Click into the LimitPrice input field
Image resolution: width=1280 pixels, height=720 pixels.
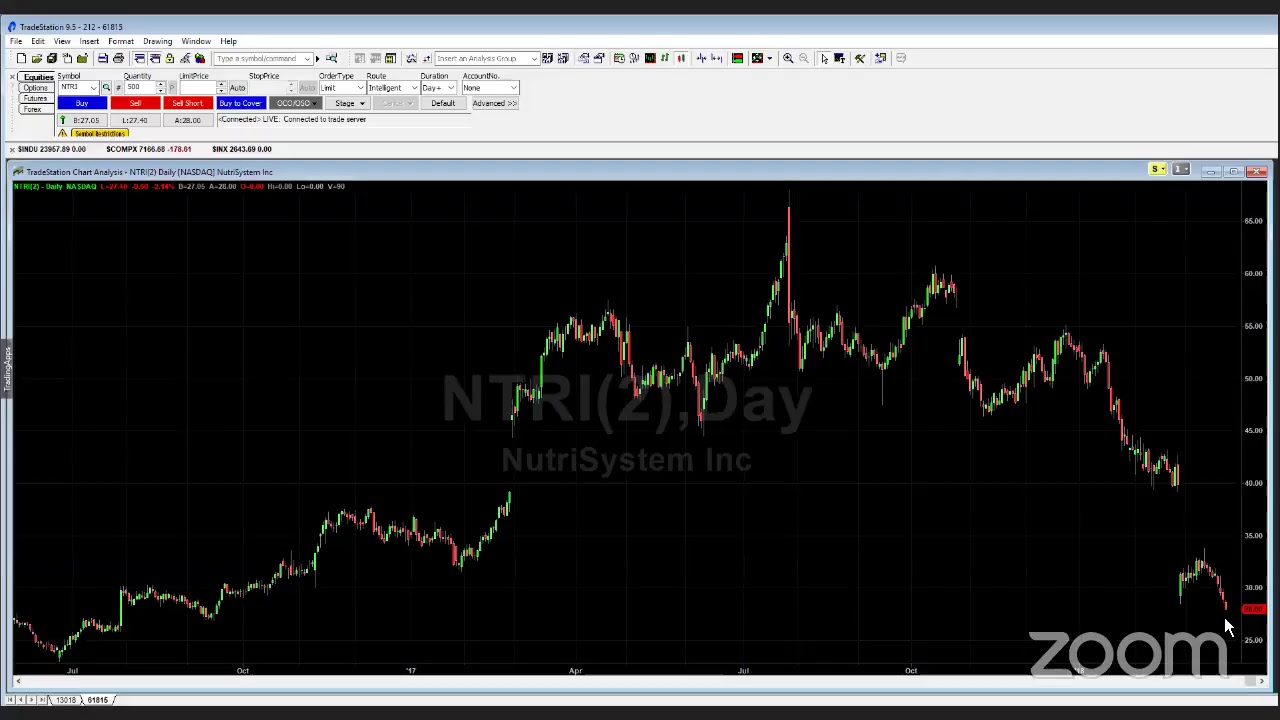click(198, 87)
